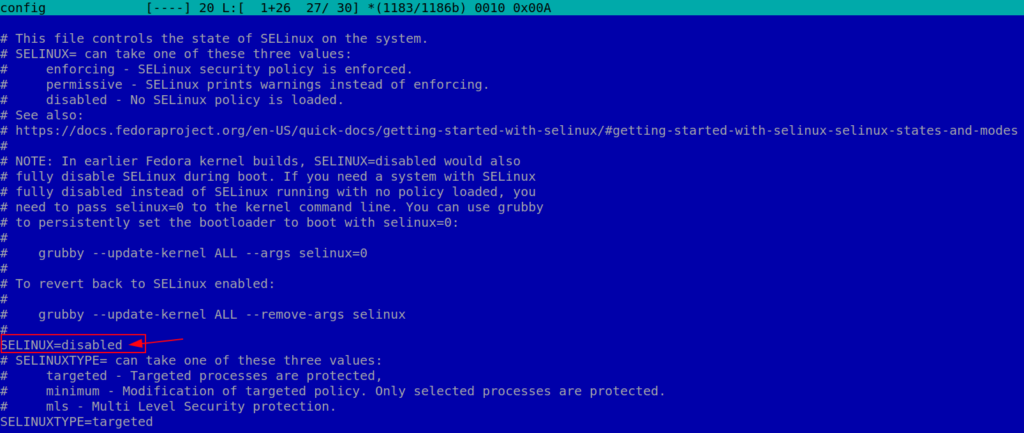The height and width of the screenshot is (433, 1024).
Task: Click the 27/ 30 line counter
Action: 318,7
